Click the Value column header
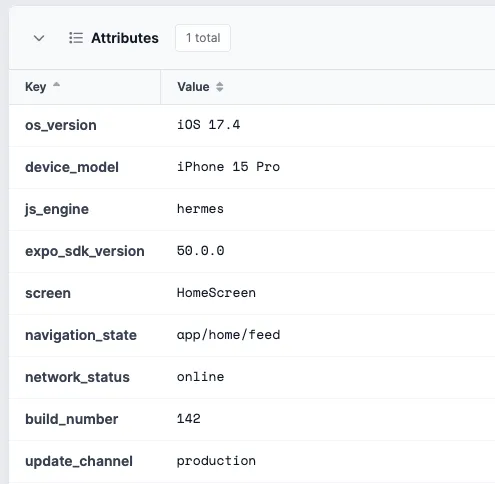Screen dimensions: 495x484 193,87
